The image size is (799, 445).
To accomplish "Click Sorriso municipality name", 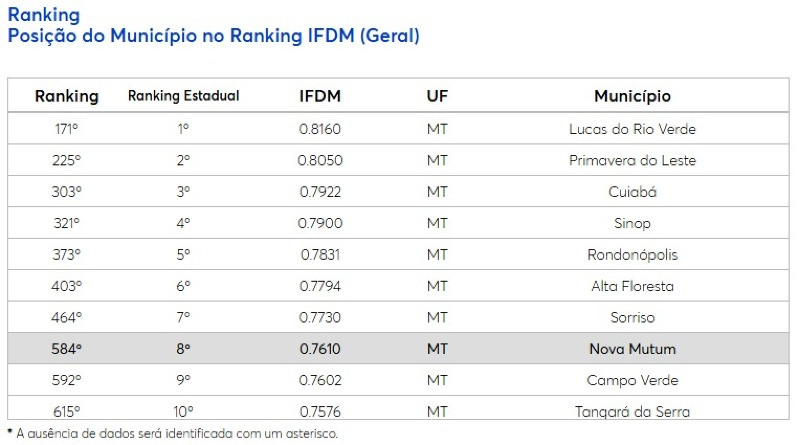I will 632,317.
